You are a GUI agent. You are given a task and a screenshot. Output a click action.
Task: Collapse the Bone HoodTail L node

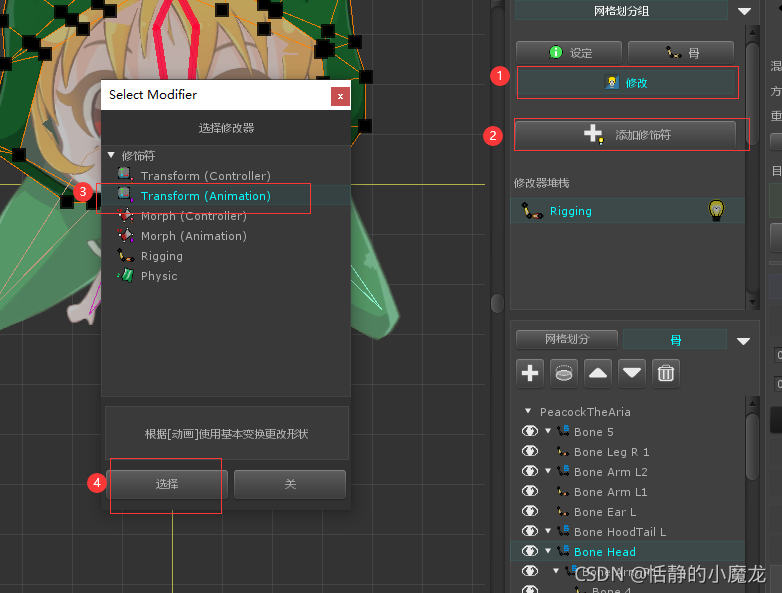pos(548,531)
